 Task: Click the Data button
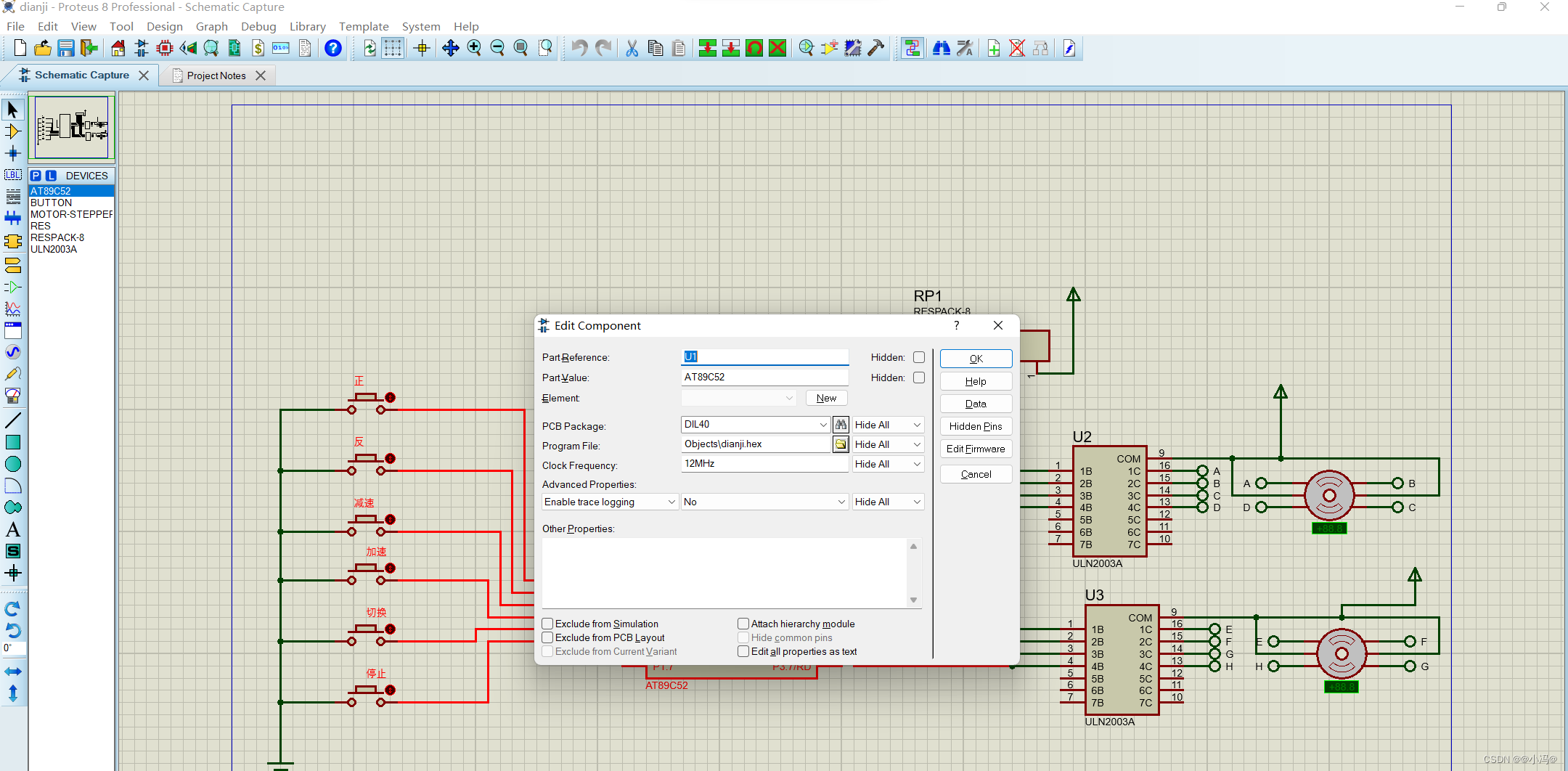[x=976, y=404]
